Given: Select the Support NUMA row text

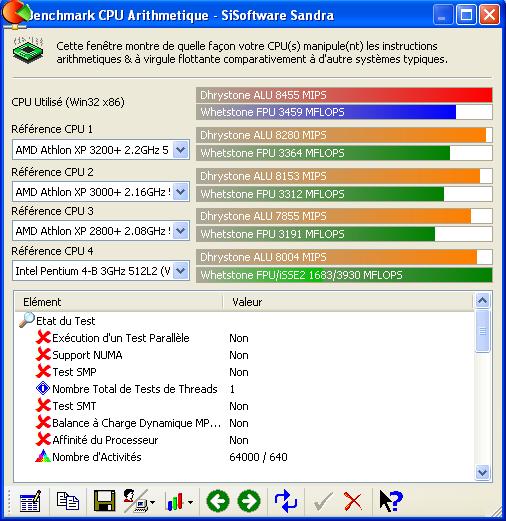Looking at the screenshot, I should [x=87, y=355].
